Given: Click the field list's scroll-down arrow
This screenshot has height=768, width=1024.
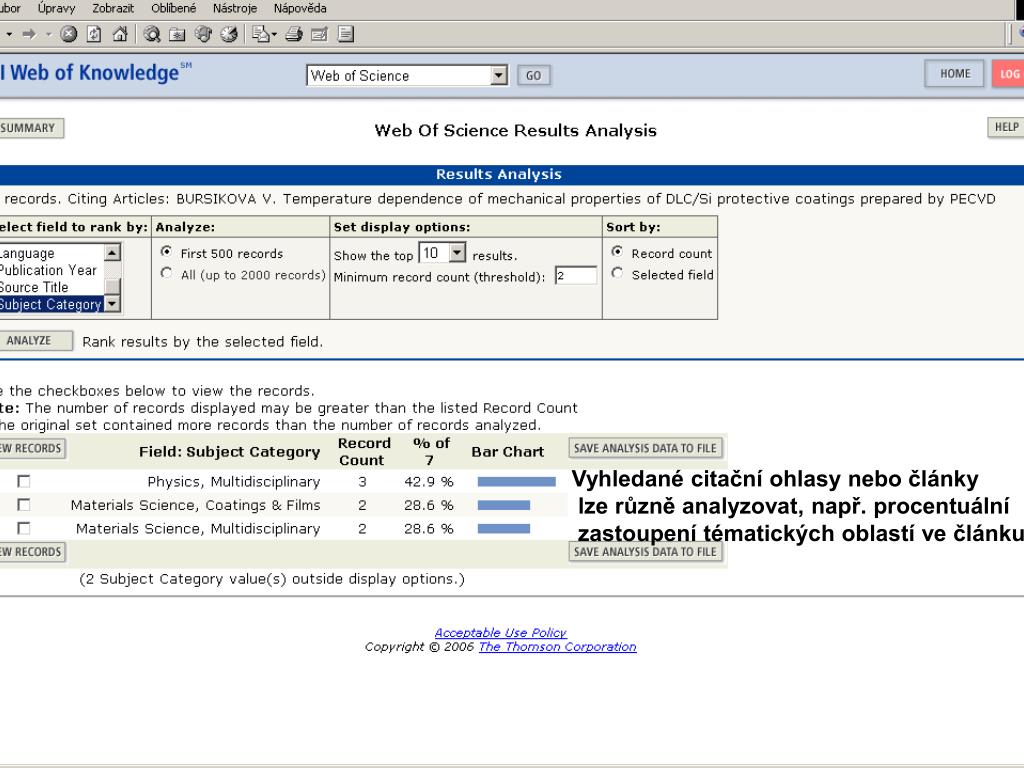Looking at the screenshot, I should (x=112, y=304).
